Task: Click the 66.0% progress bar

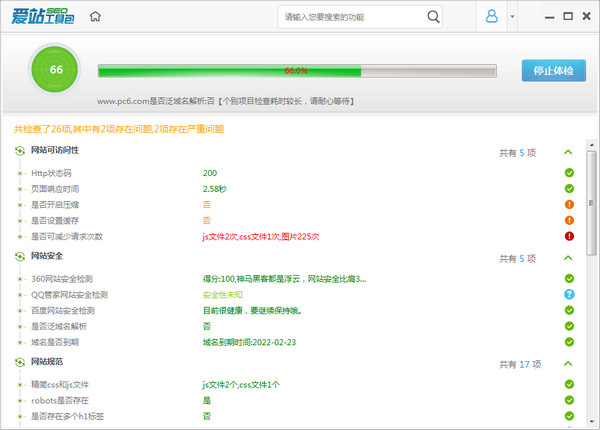Action: click(x=297, y=71)
